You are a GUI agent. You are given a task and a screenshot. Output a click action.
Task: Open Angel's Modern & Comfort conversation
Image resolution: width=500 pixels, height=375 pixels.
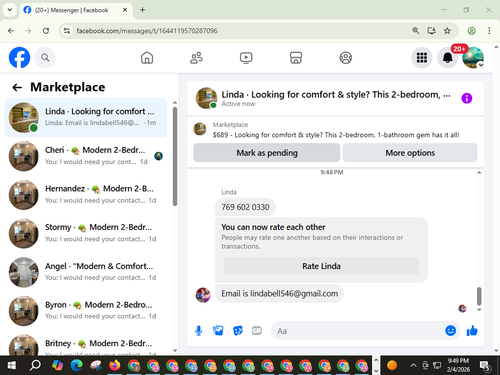point(86,272)
